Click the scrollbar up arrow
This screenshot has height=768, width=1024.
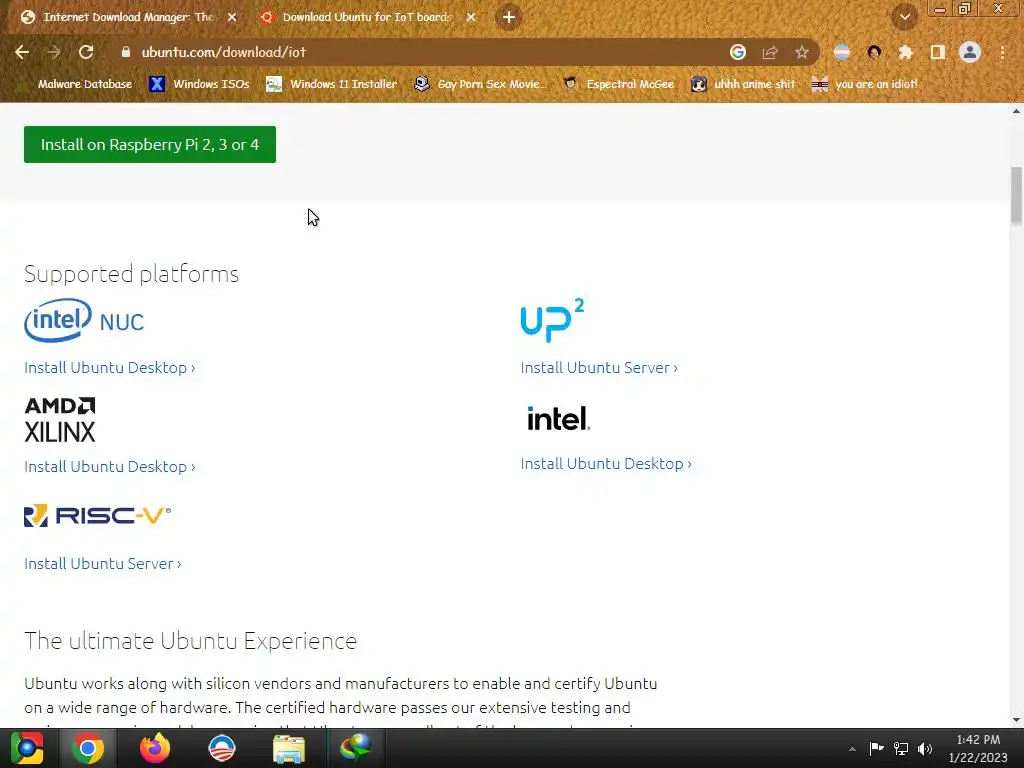click(x=1016, y=111)
